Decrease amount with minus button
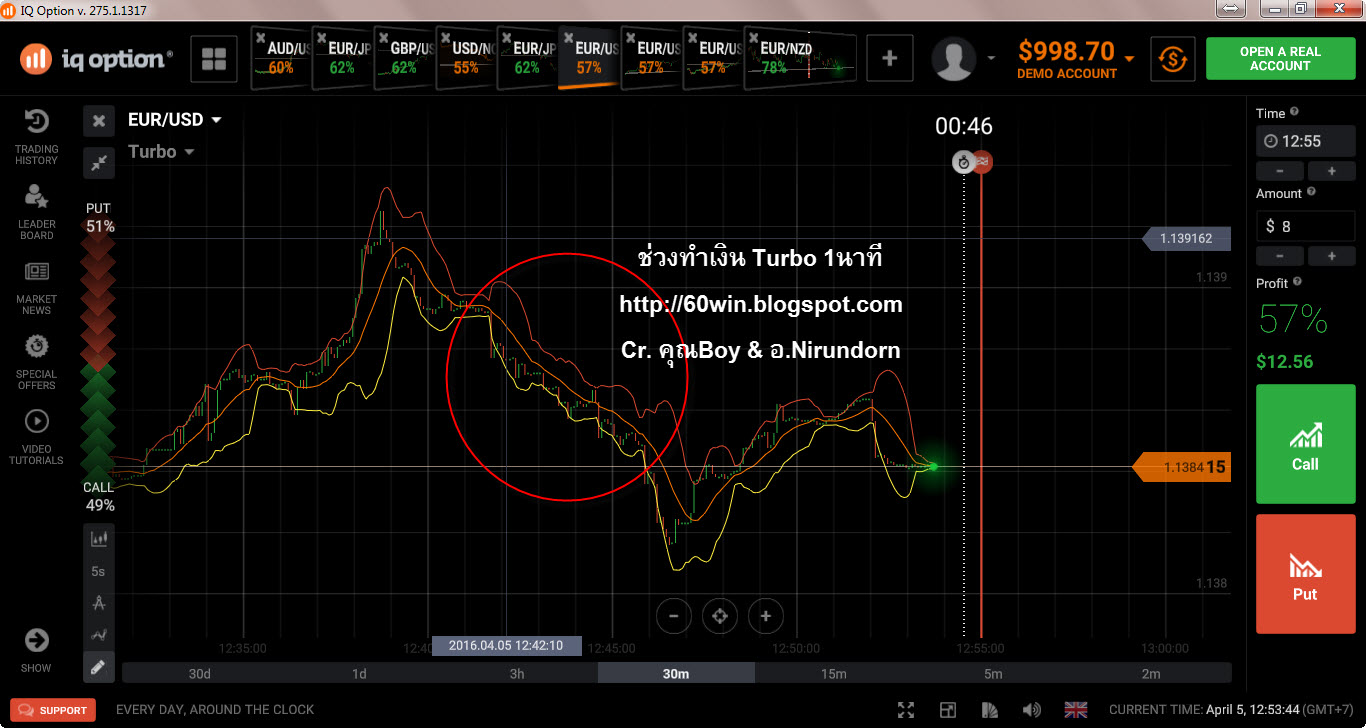The width and height of the screenshot is (1366, 728). pyautogui.click(x=1280, y=256)
